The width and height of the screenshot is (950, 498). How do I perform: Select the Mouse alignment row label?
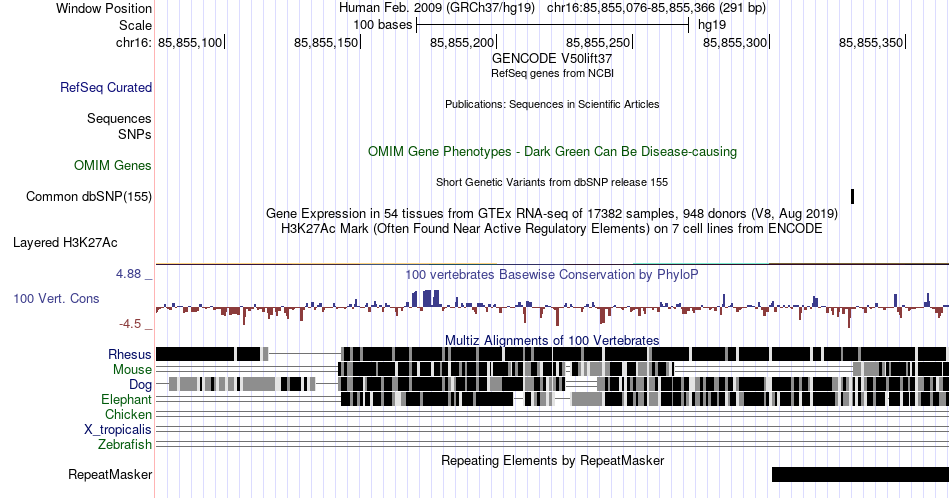132,370
